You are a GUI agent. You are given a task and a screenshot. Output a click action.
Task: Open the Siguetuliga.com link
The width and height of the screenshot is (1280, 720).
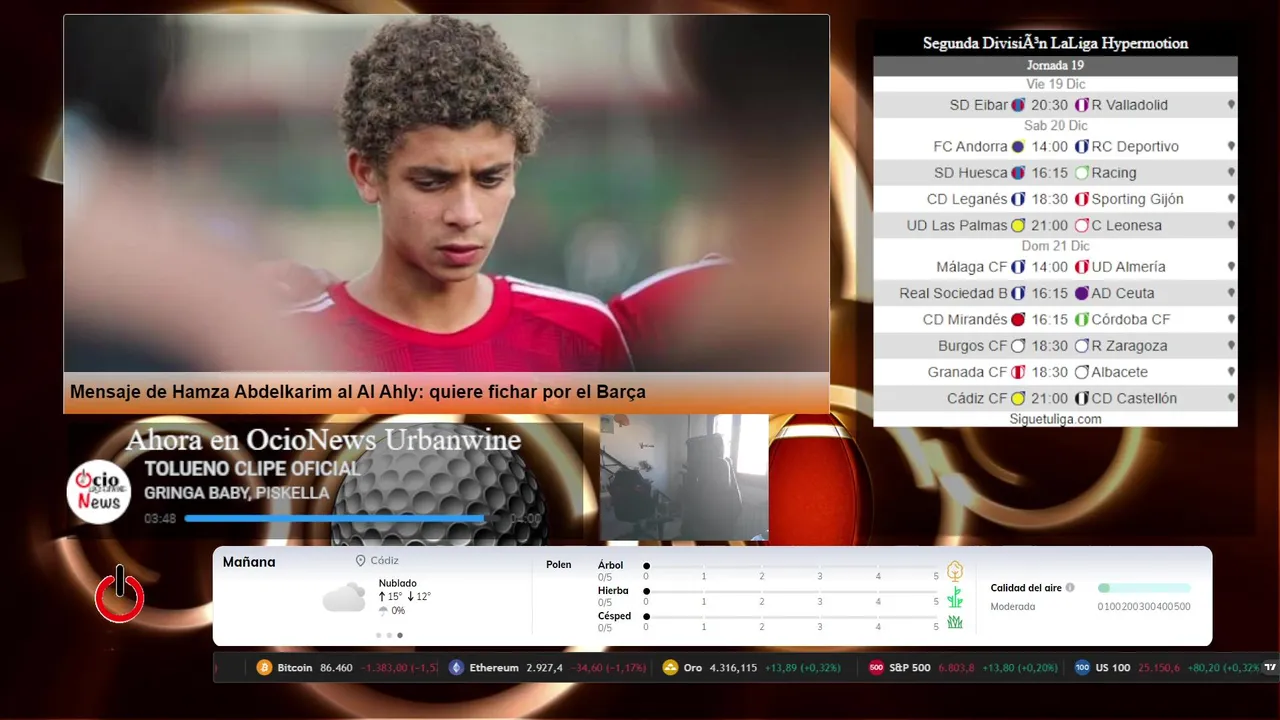coord(1055,419)
